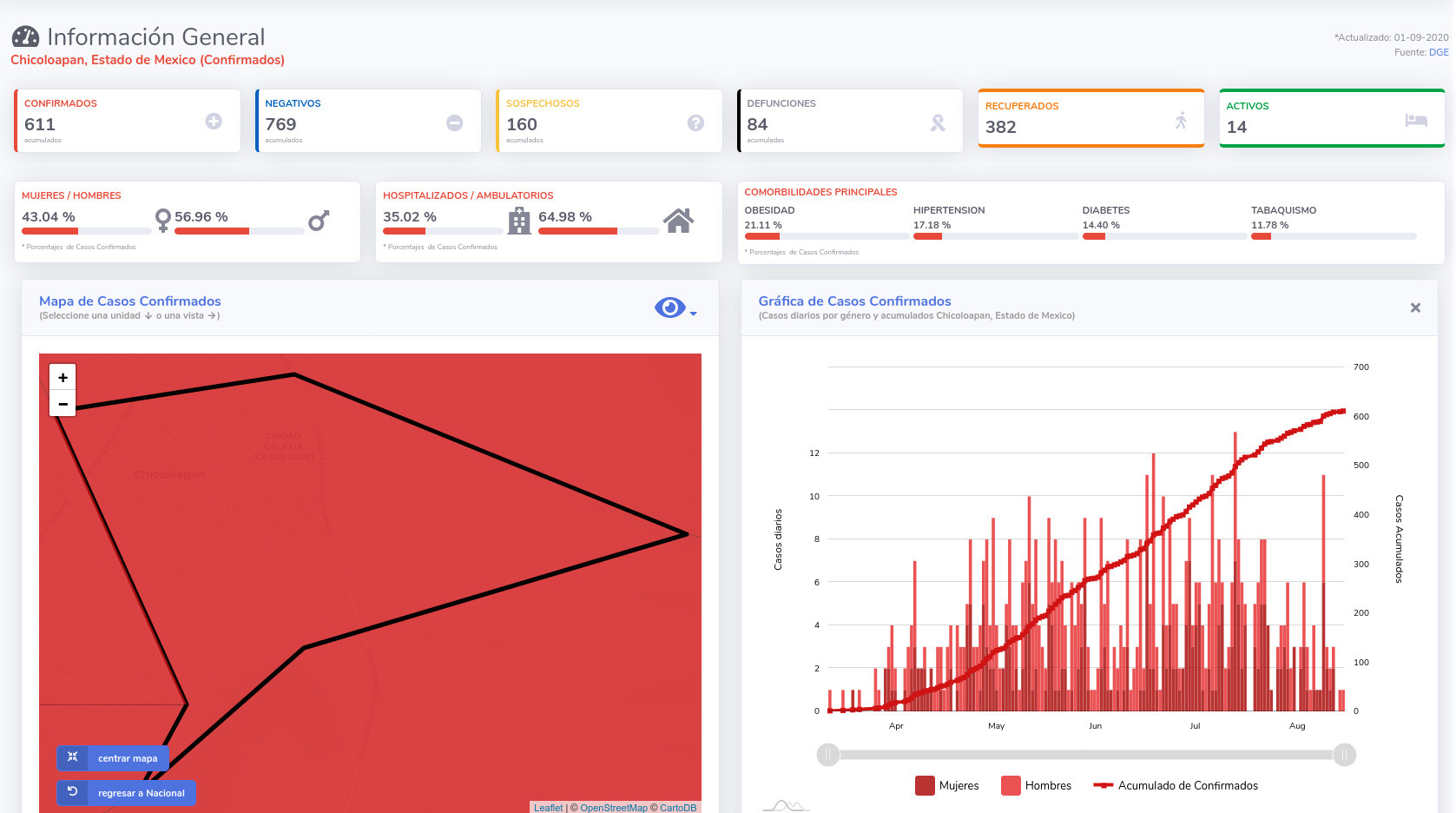Image resolution: width=1456 pixels, height=813 pixels.
Task: Open the DGE source link
Action: point(1439,52)
